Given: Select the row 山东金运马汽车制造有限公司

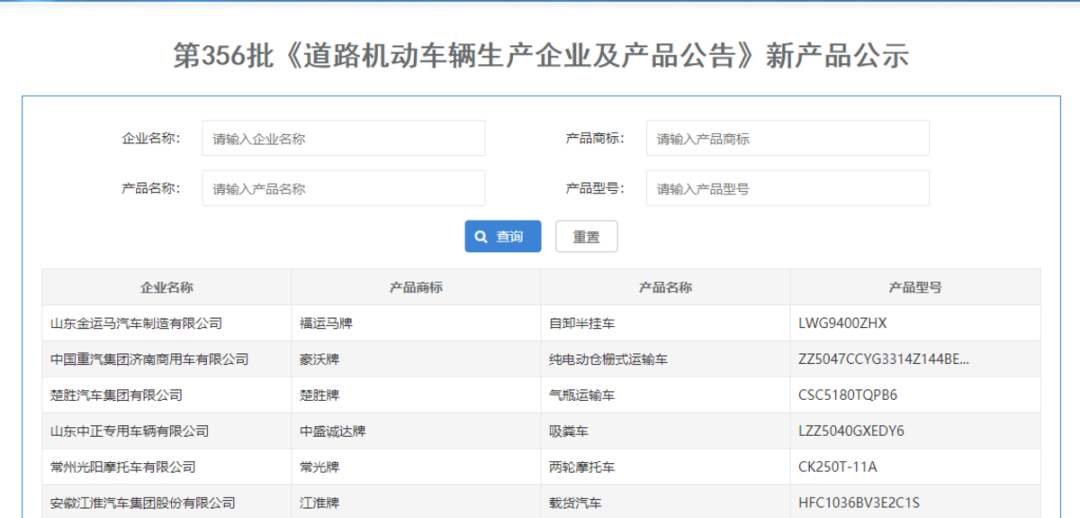Looking at the screenshot, I should point(541,323).
